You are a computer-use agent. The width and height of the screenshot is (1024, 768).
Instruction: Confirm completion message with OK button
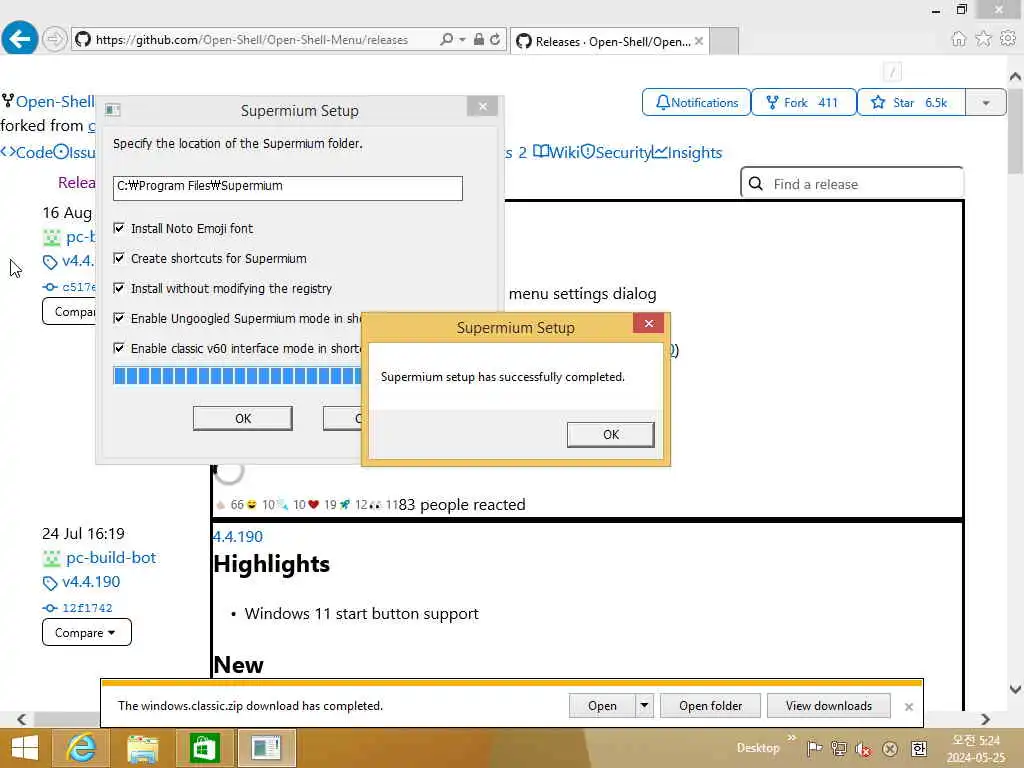pyautogui.click(x=611, y=434)
